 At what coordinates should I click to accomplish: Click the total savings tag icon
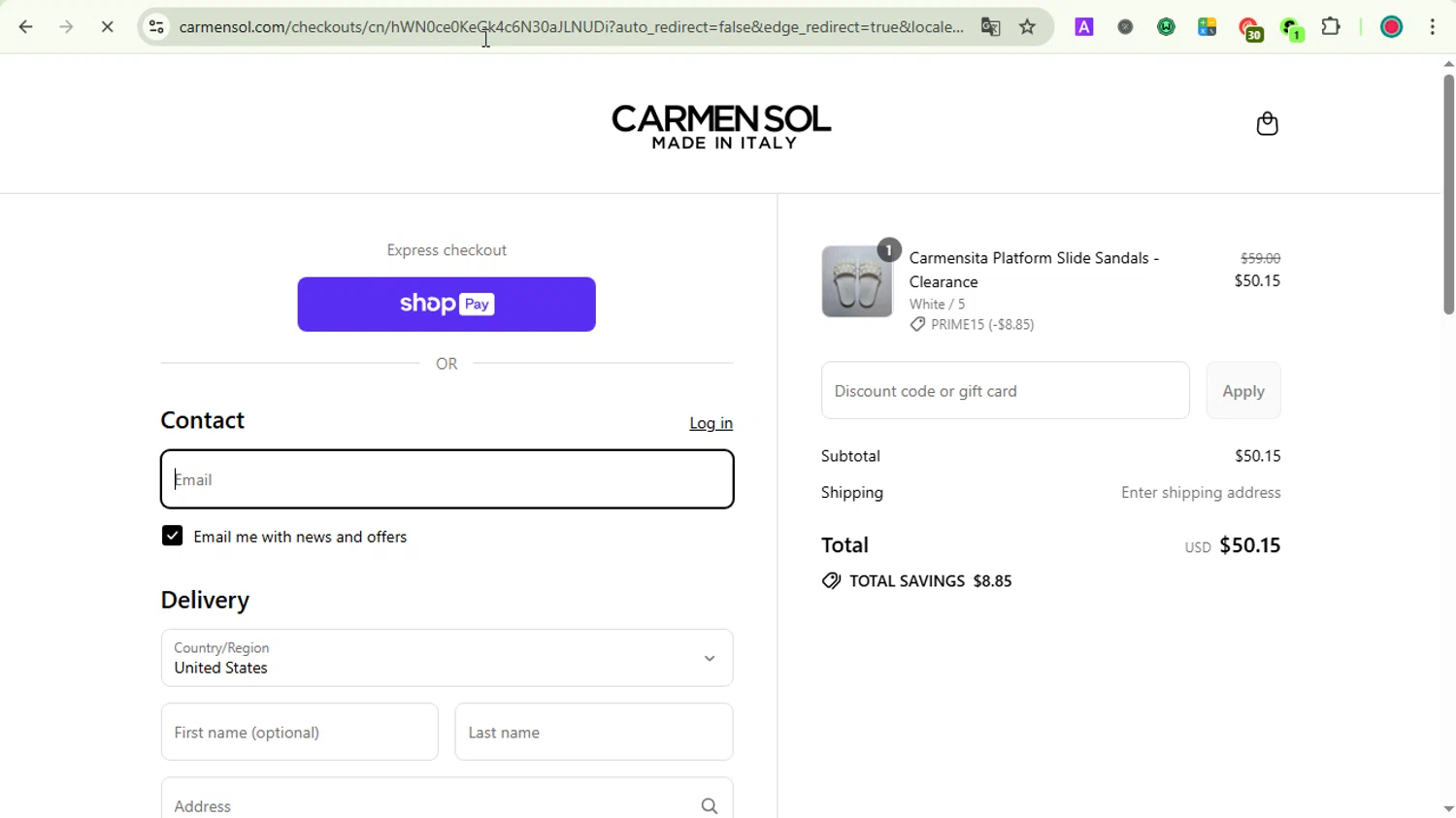point(831,581)
